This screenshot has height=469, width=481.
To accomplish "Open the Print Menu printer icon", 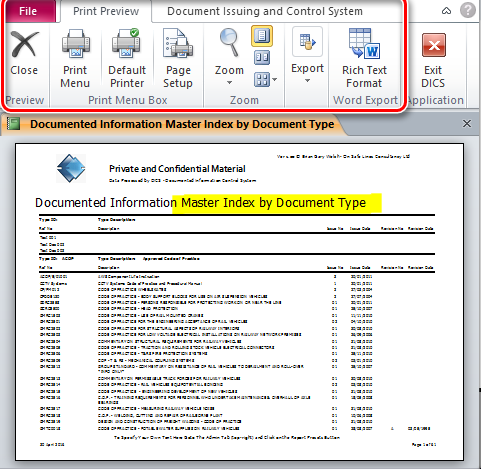I will point(76,44).
